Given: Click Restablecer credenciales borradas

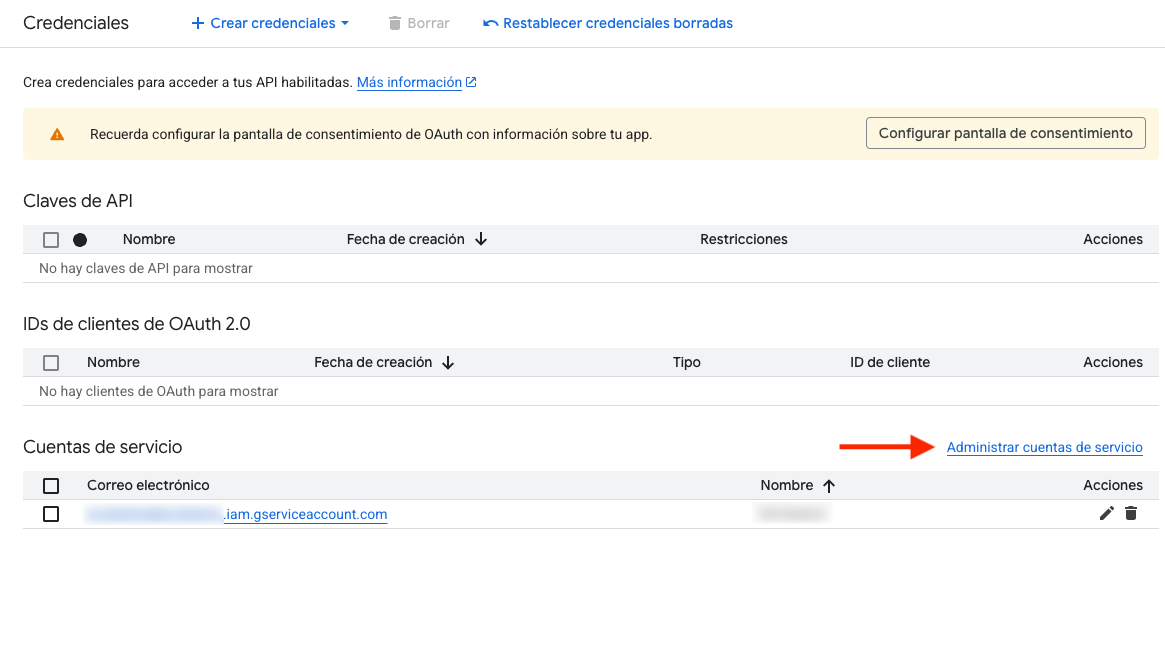Looking at the screenshot, I should 608,23.
